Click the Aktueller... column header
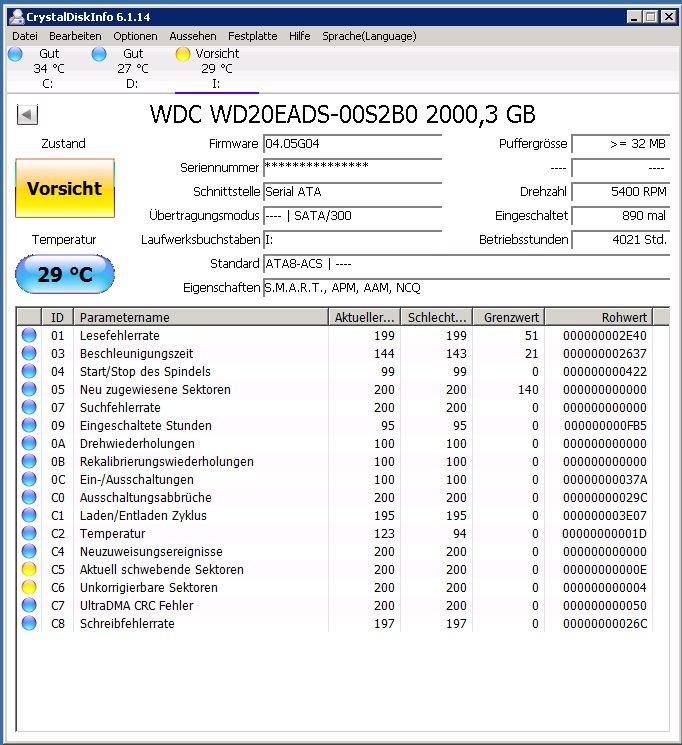Image resolution: width=682 pixels, height=745 pixels. pos(365,317)
